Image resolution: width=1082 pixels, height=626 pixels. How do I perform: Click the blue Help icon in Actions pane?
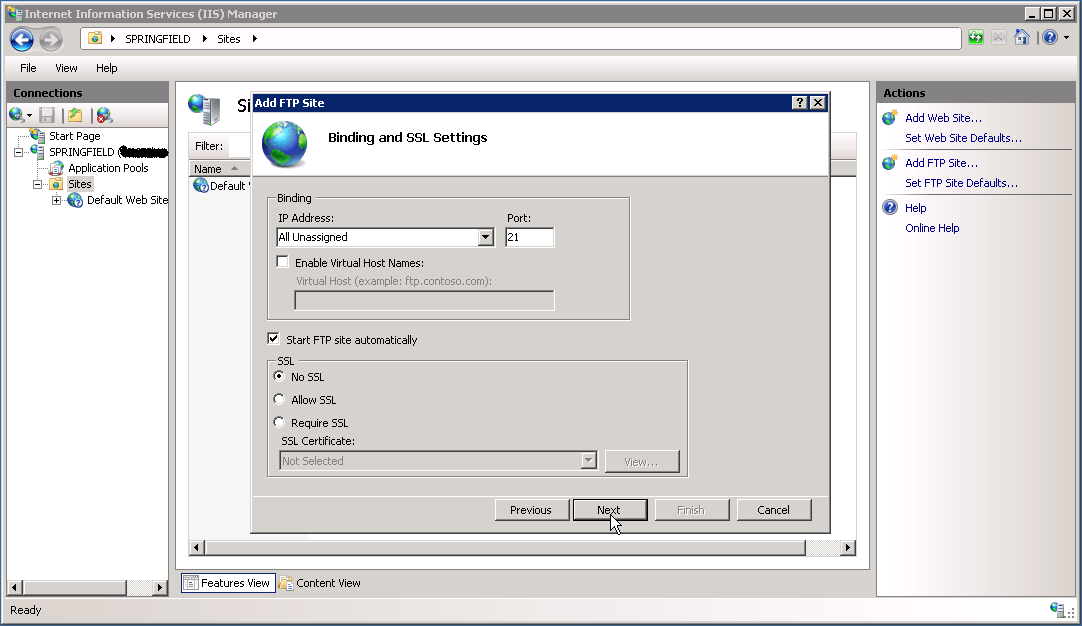[x=890, y=207]
